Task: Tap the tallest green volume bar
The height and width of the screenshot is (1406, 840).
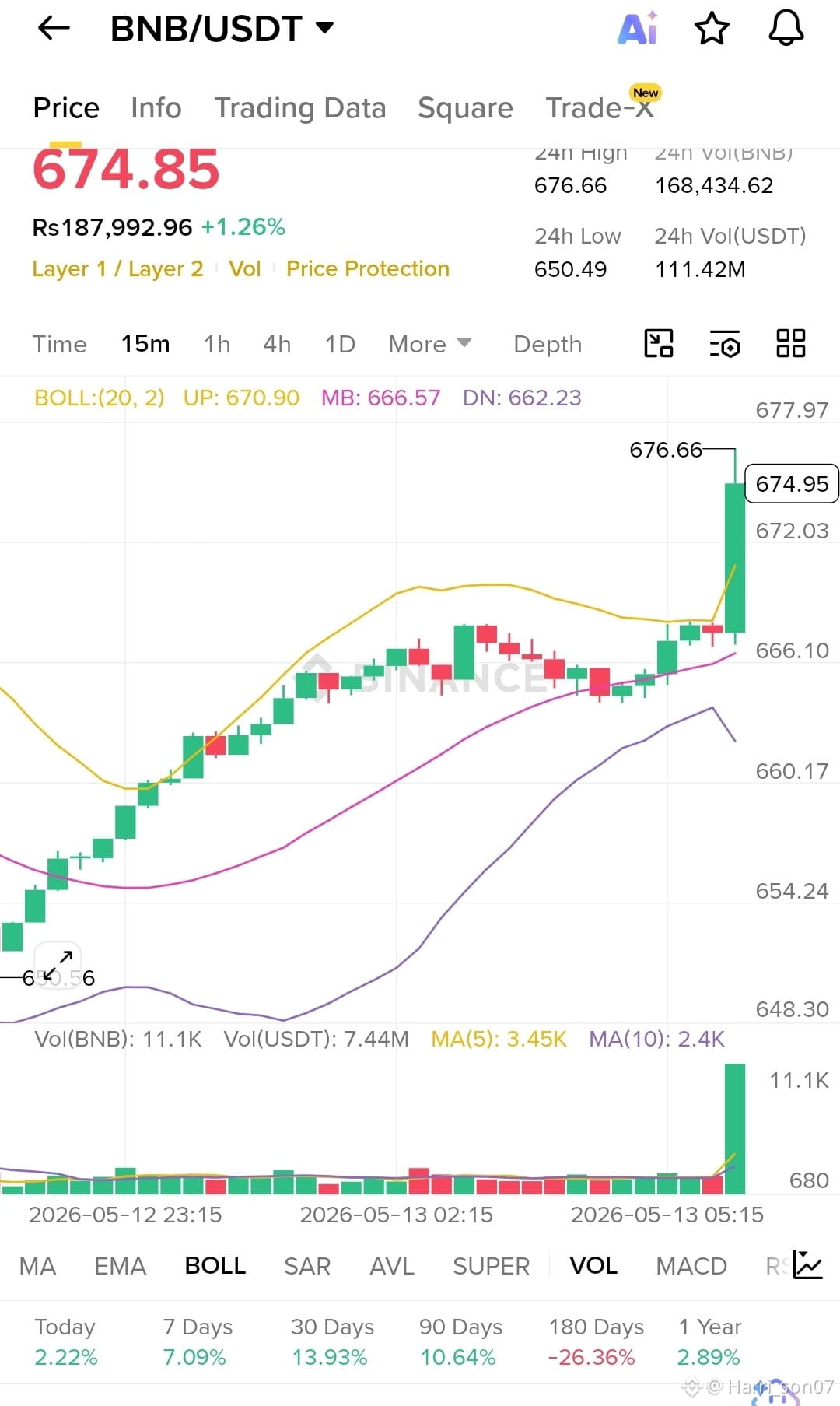Action: coord(735,1128)
